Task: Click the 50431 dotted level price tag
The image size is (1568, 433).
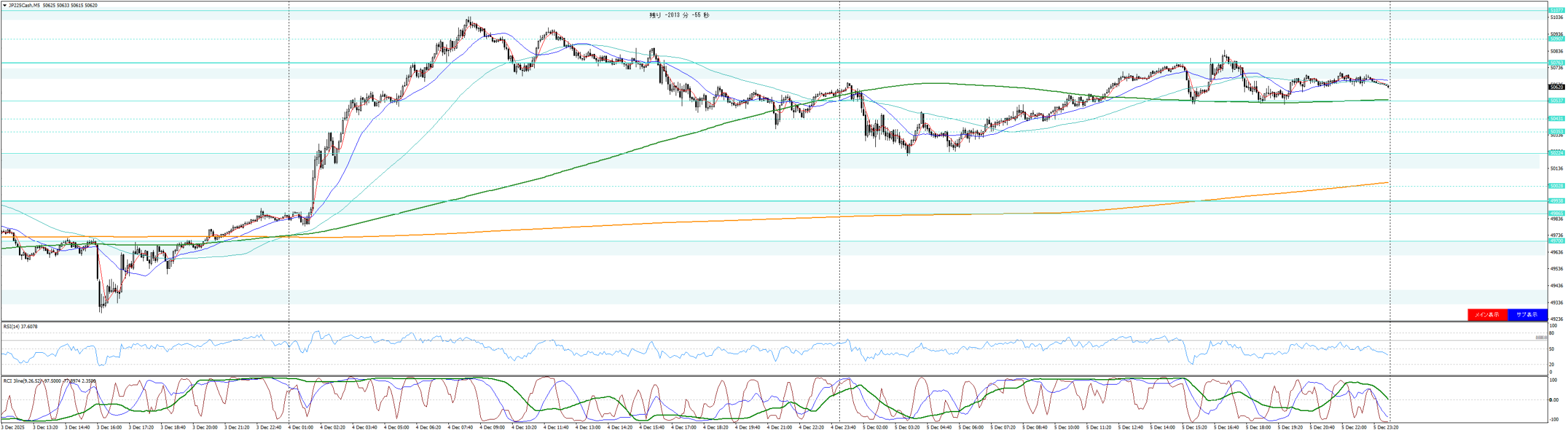Action: pyautogui.click(x=1556, y=118)
